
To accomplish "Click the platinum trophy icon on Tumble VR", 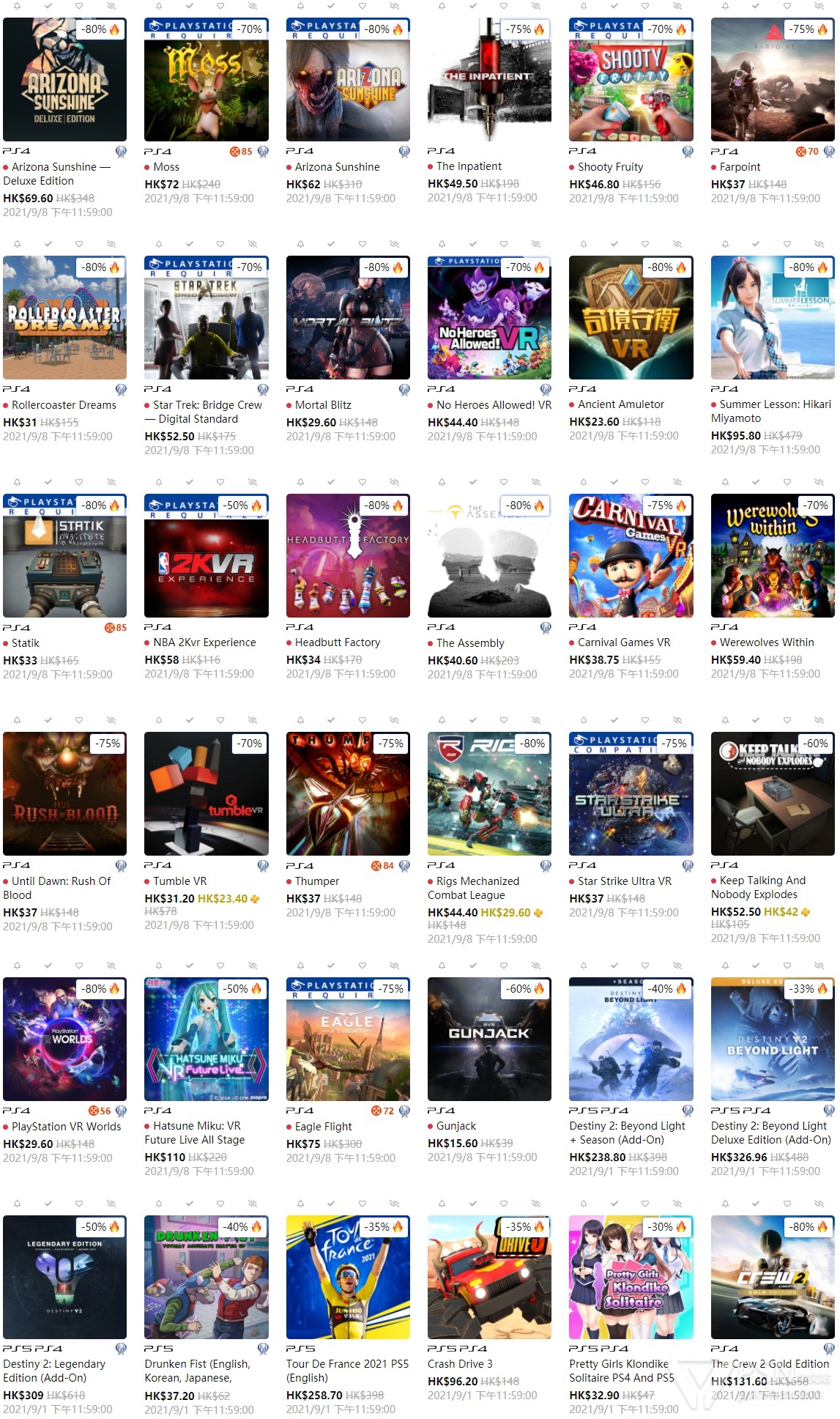I will point(263,866).
